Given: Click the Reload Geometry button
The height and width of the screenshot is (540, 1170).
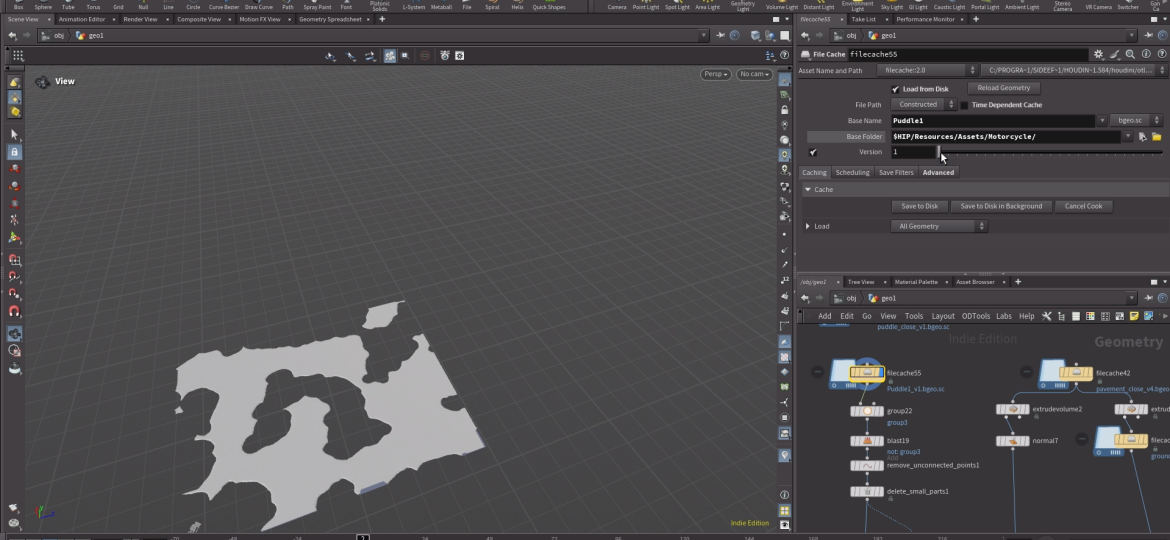Looking at the screenshot, I should 1003,88.
